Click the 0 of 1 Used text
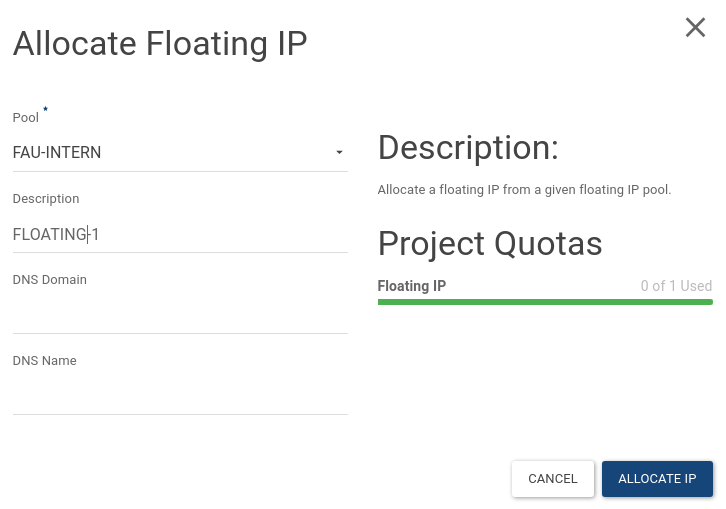Image resolution: width=726 pixels, height=509 pixels. (x=676, y=286)
